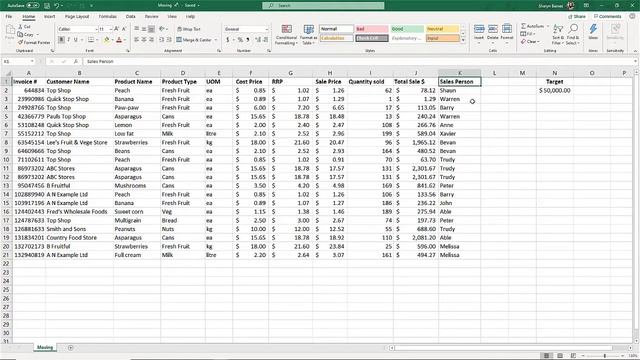
Task: Select the Format Painter tool
Action: [34, 42]
